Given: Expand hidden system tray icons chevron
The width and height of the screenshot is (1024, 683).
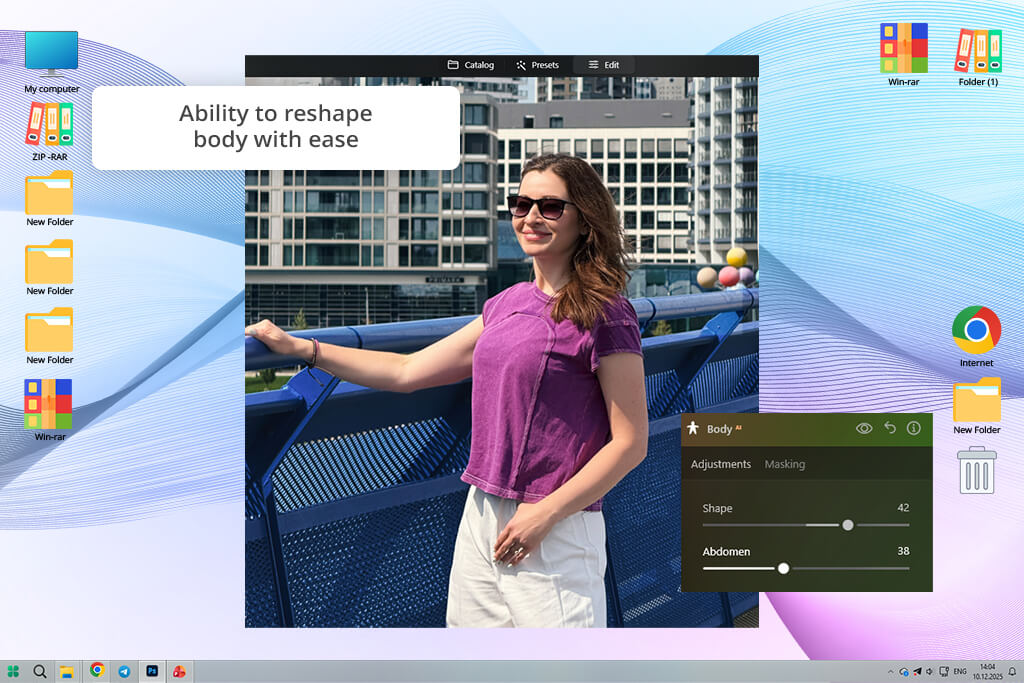Looking at the screenshot, I should (x=890, y=671).
